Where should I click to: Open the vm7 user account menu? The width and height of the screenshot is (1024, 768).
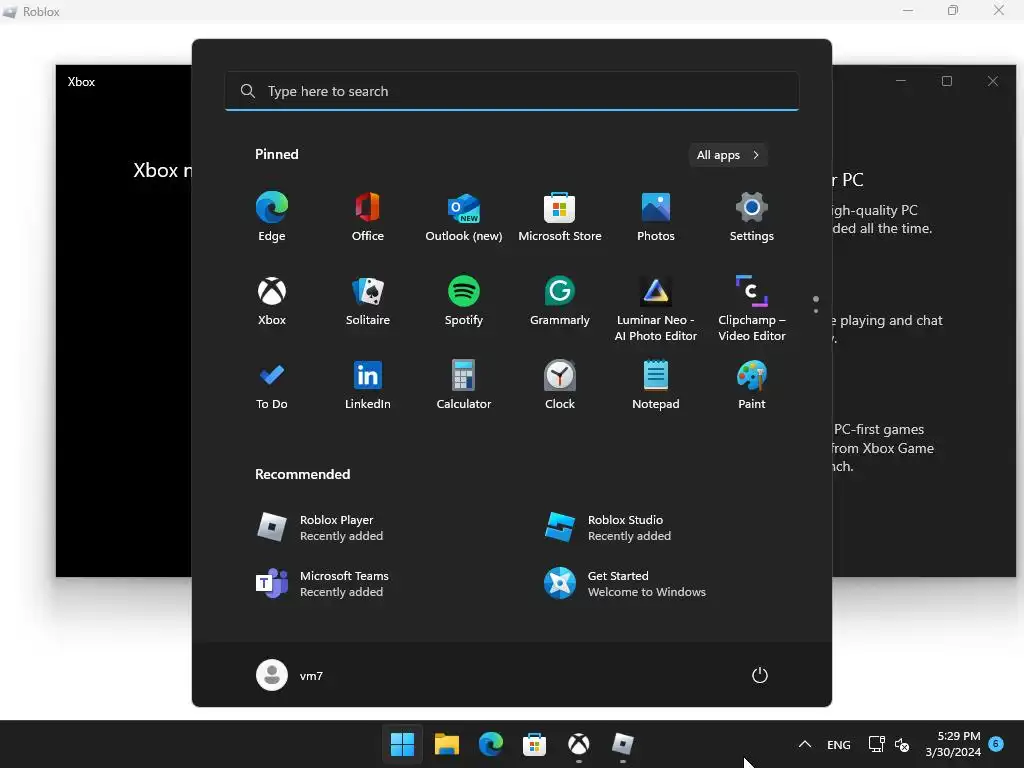290,675
